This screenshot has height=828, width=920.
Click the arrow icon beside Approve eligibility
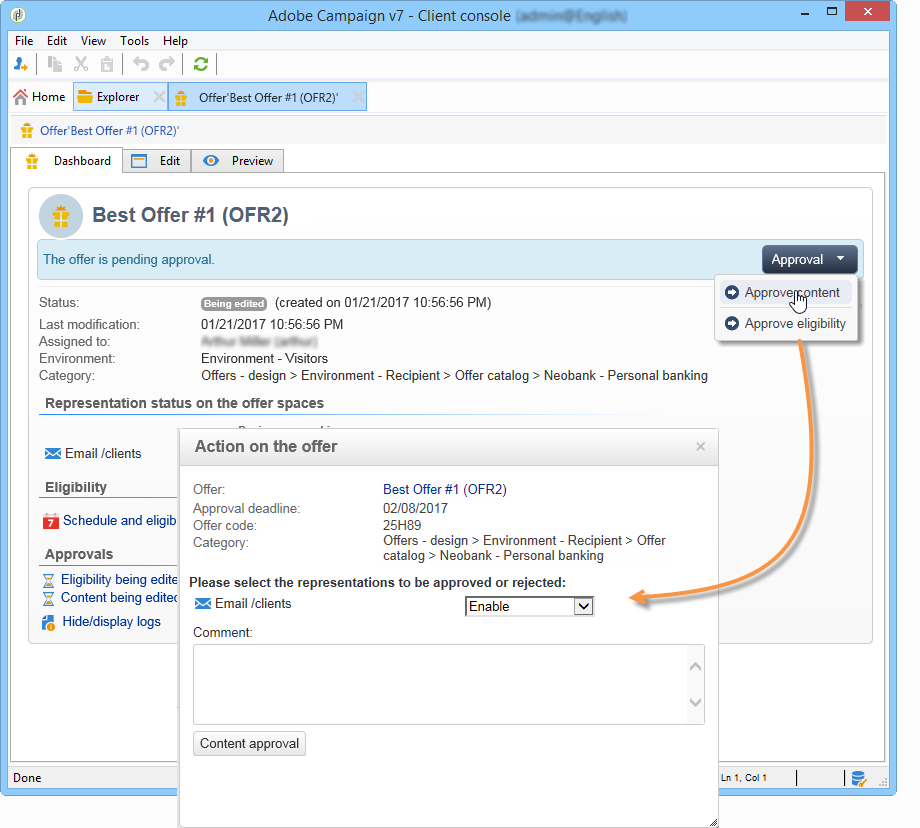coord(732,323)
